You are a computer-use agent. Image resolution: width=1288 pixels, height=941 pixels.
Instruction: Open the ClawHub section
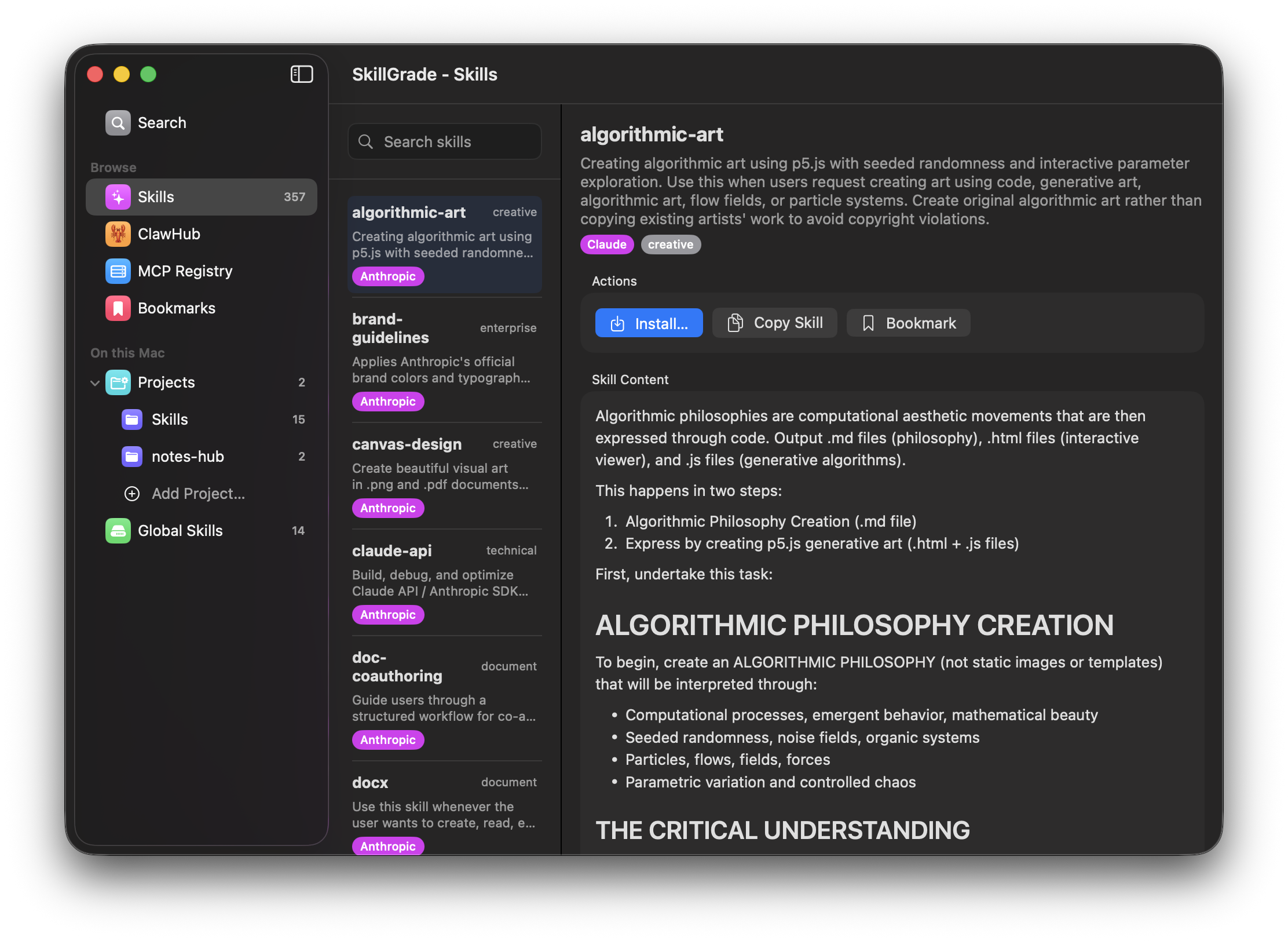pos(202,234)
